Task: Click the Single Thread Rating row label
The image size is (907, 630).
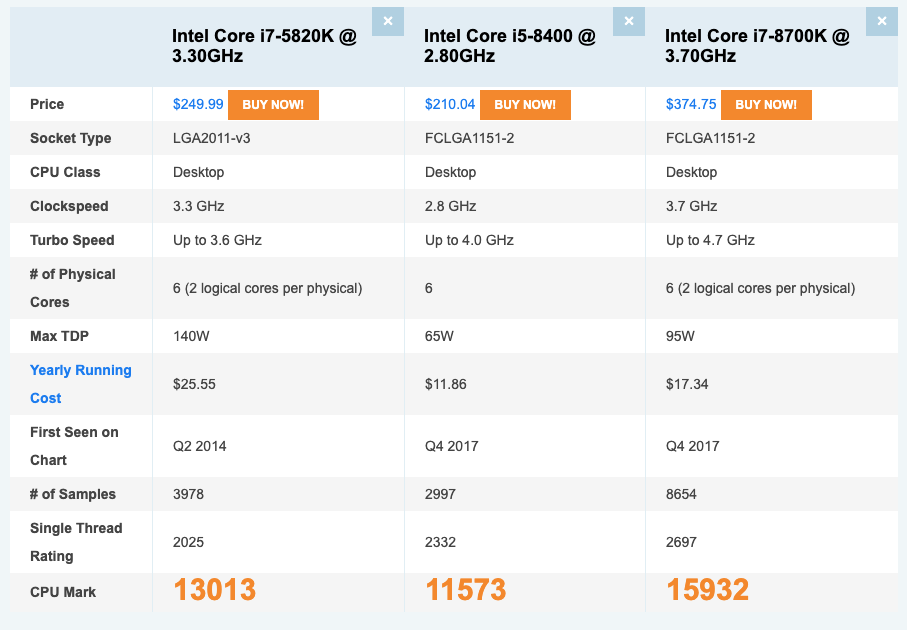Action: [76, 542]
